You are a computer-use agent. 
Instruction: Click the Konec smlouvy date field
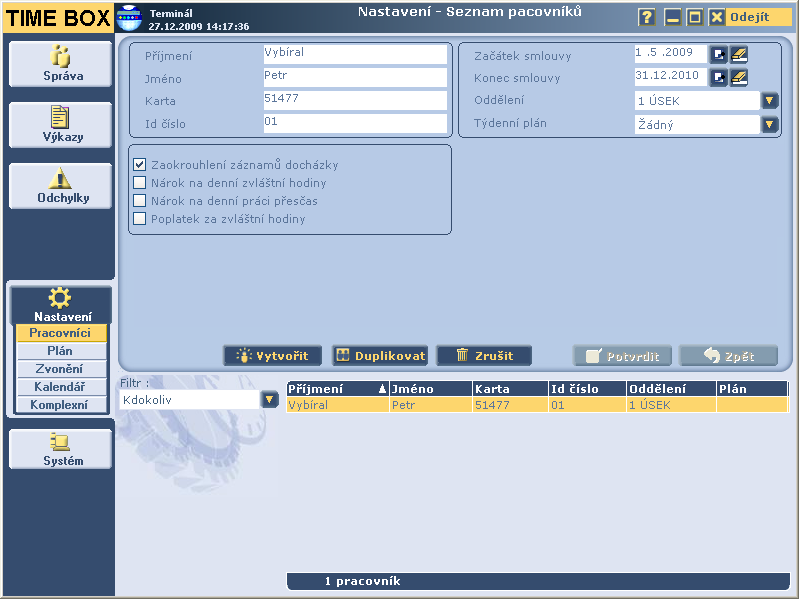tap(671, 77)
